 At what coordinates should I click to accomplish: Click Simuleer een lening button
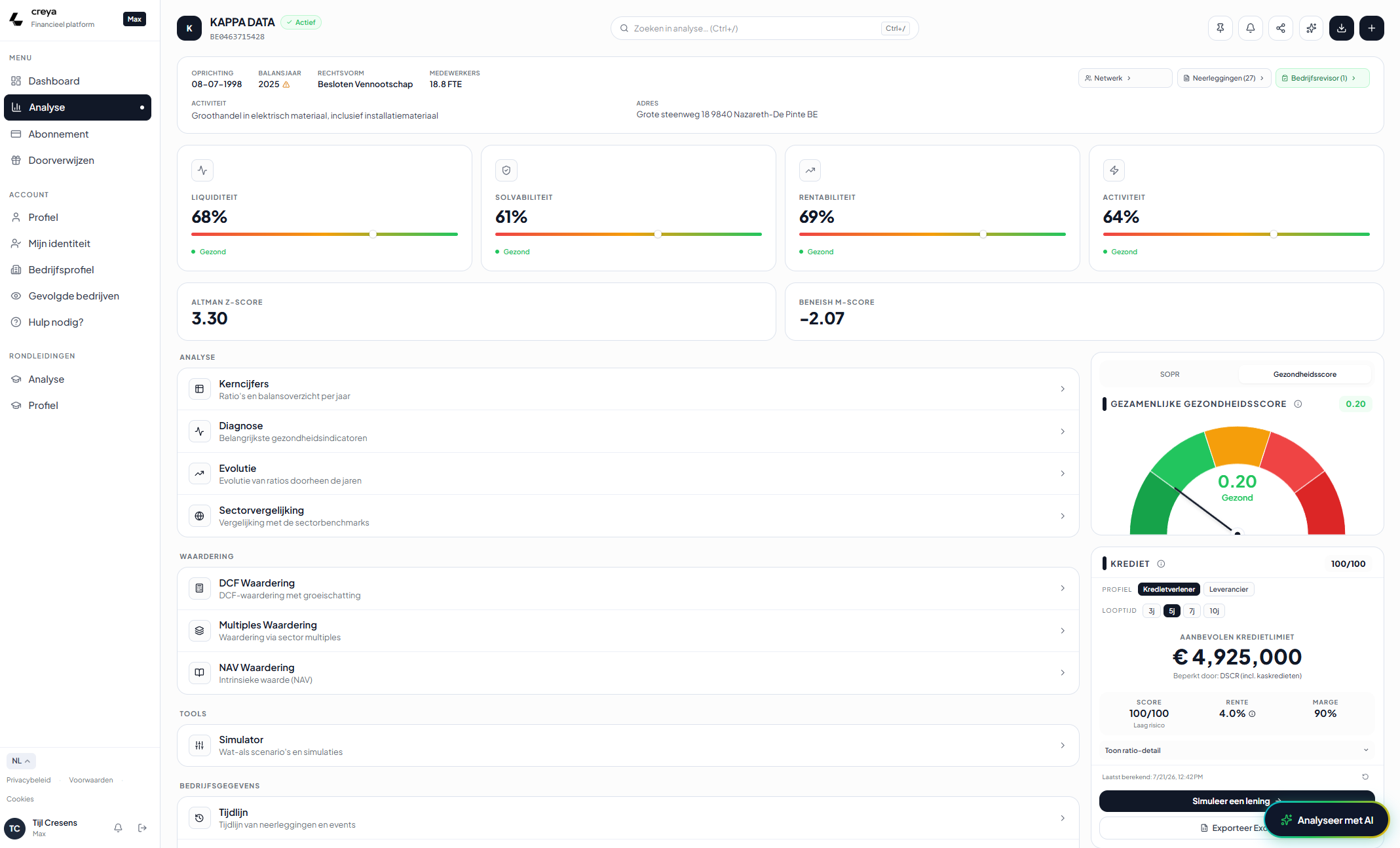pyautogui.click(x=1236, y=801)
